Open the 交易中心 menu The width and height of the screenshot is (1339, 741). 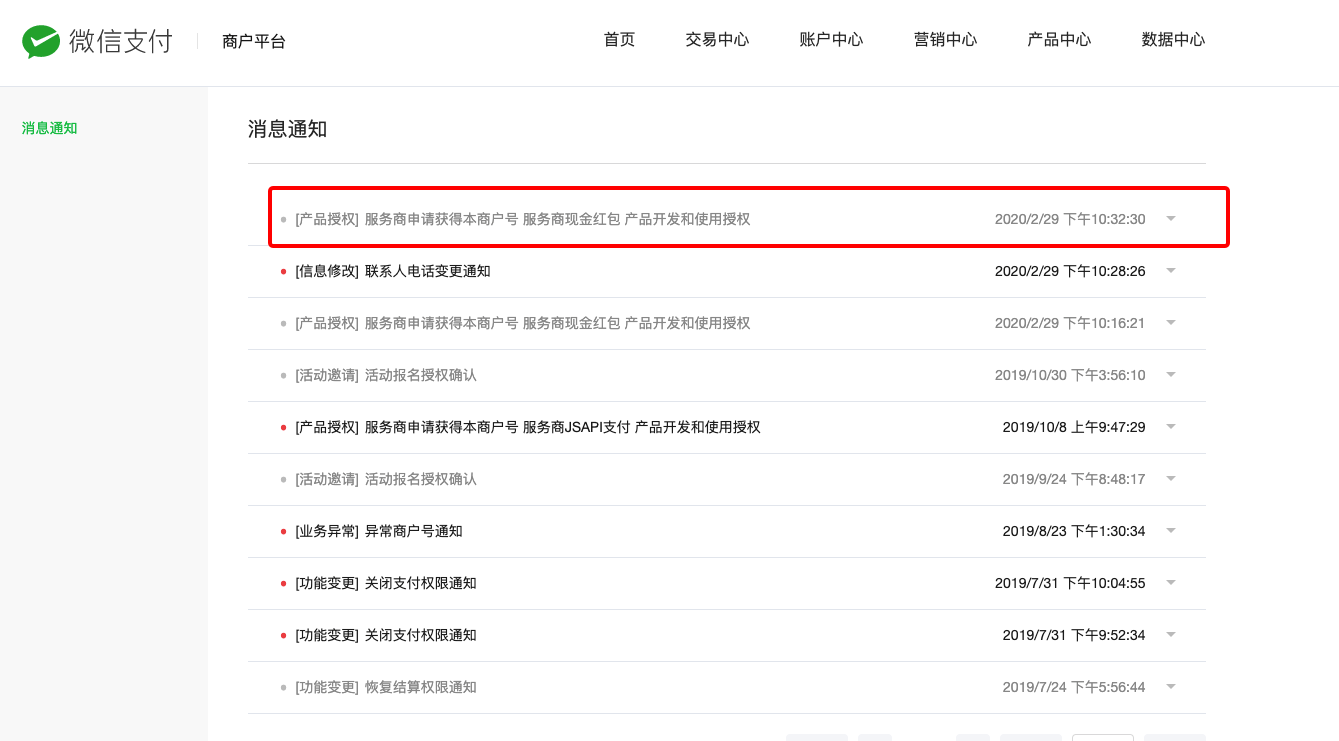point(717,40)
